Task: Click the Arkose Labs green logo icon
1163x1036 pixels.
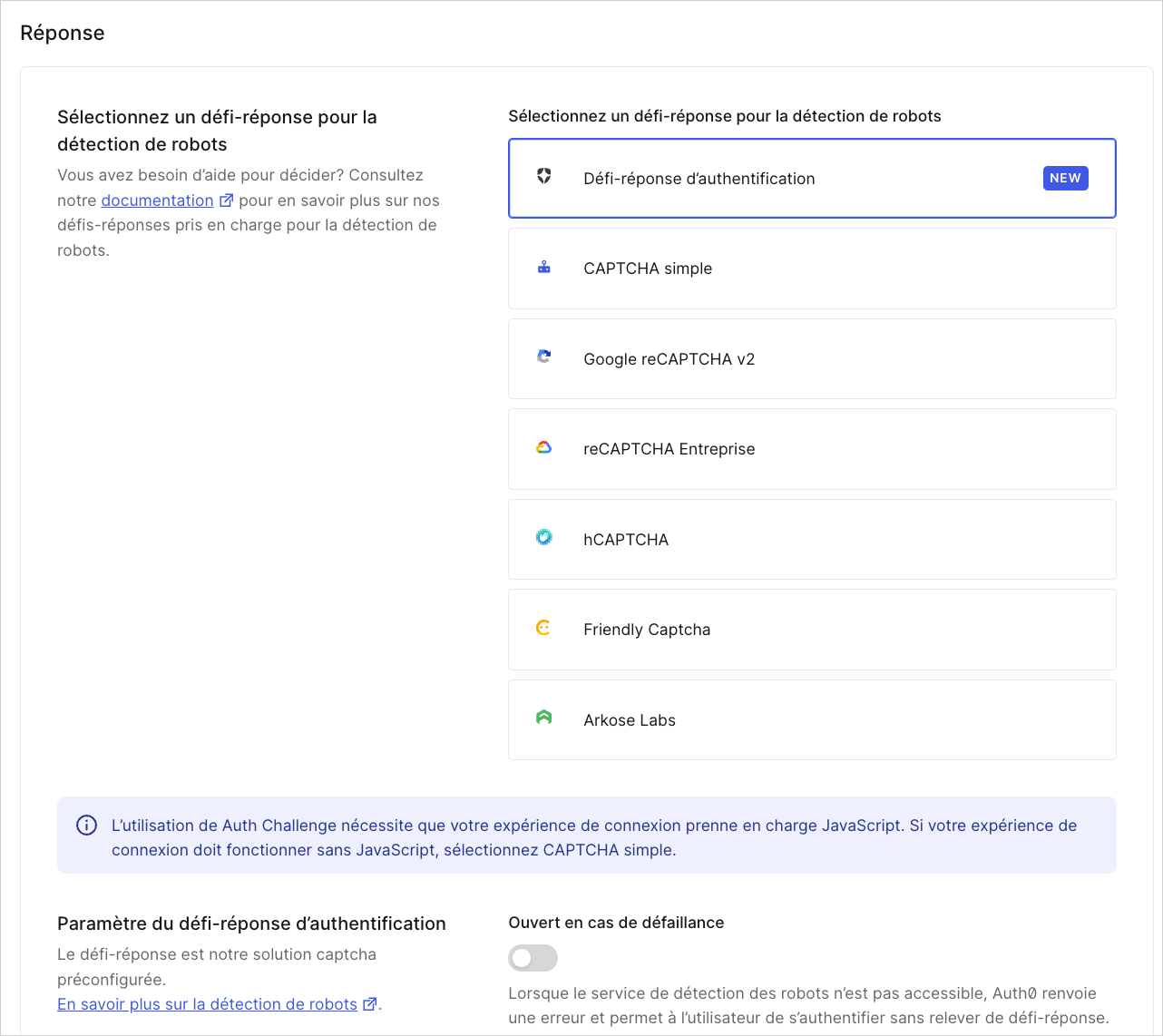Action: [544, 718]
